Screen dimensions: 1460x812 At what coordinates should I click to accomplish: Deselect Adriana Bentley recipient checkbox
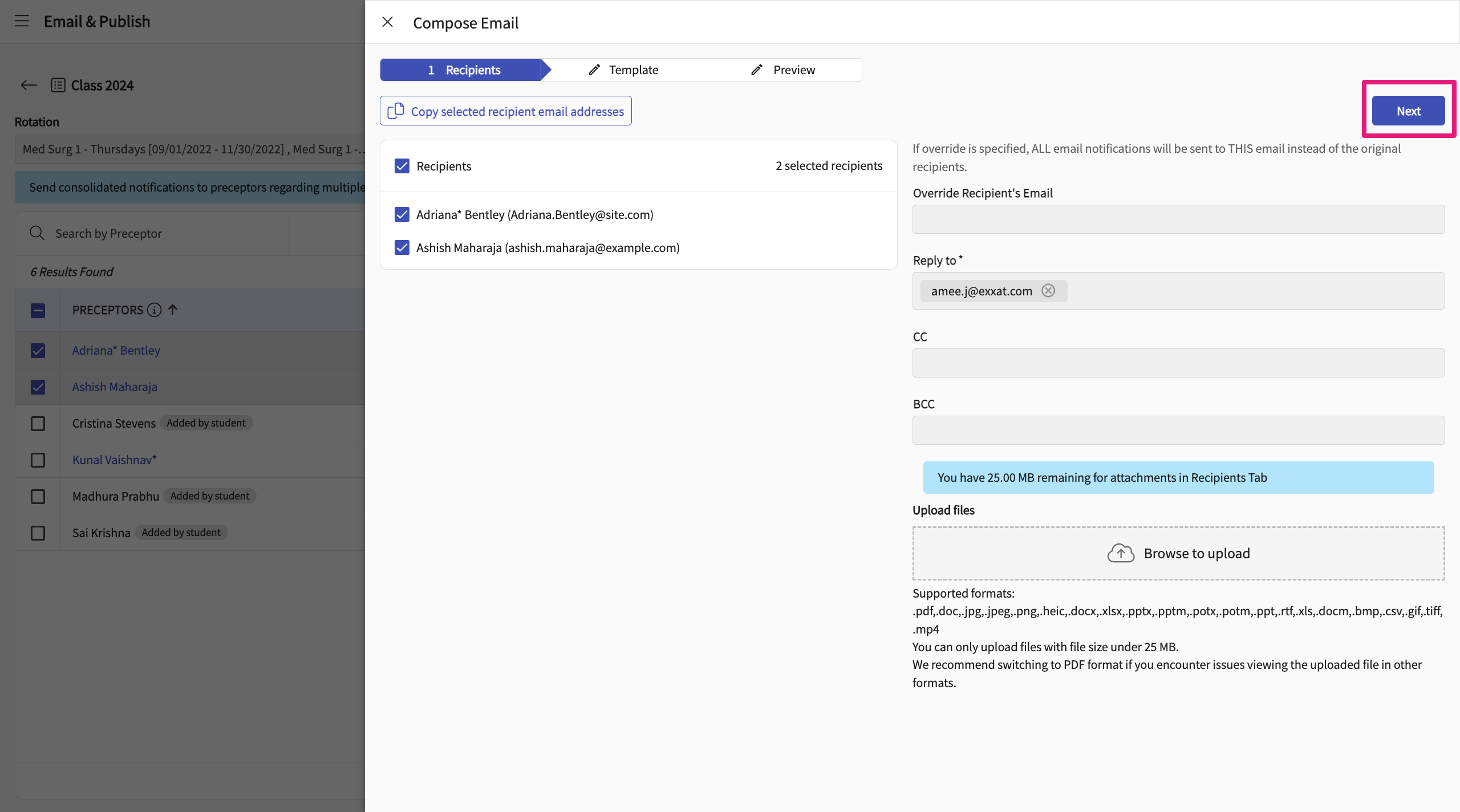point(402,214)
